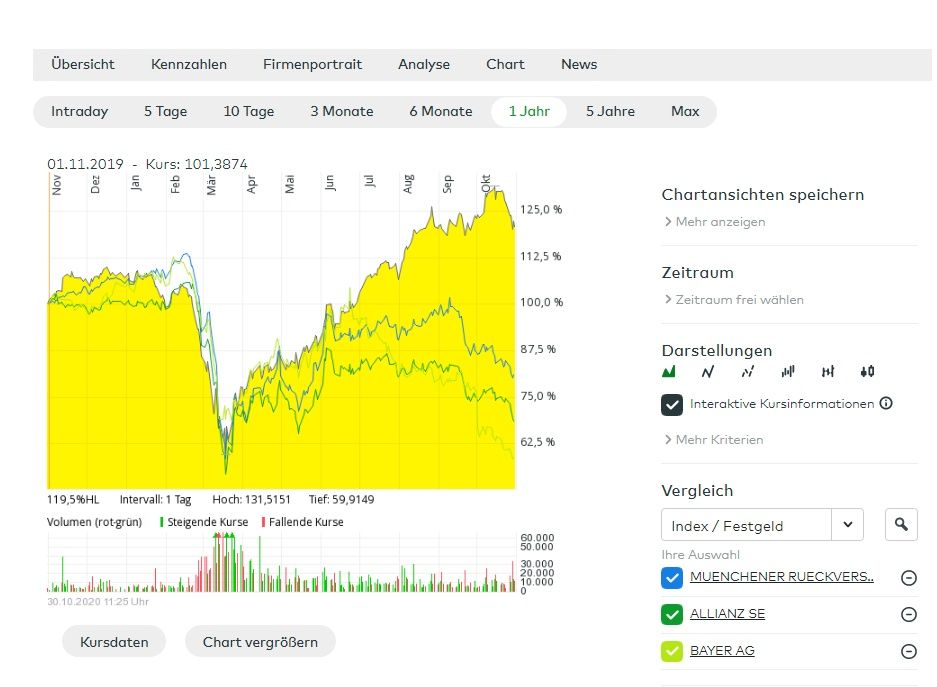Switch to the solid line chart icon

[708, 372]
